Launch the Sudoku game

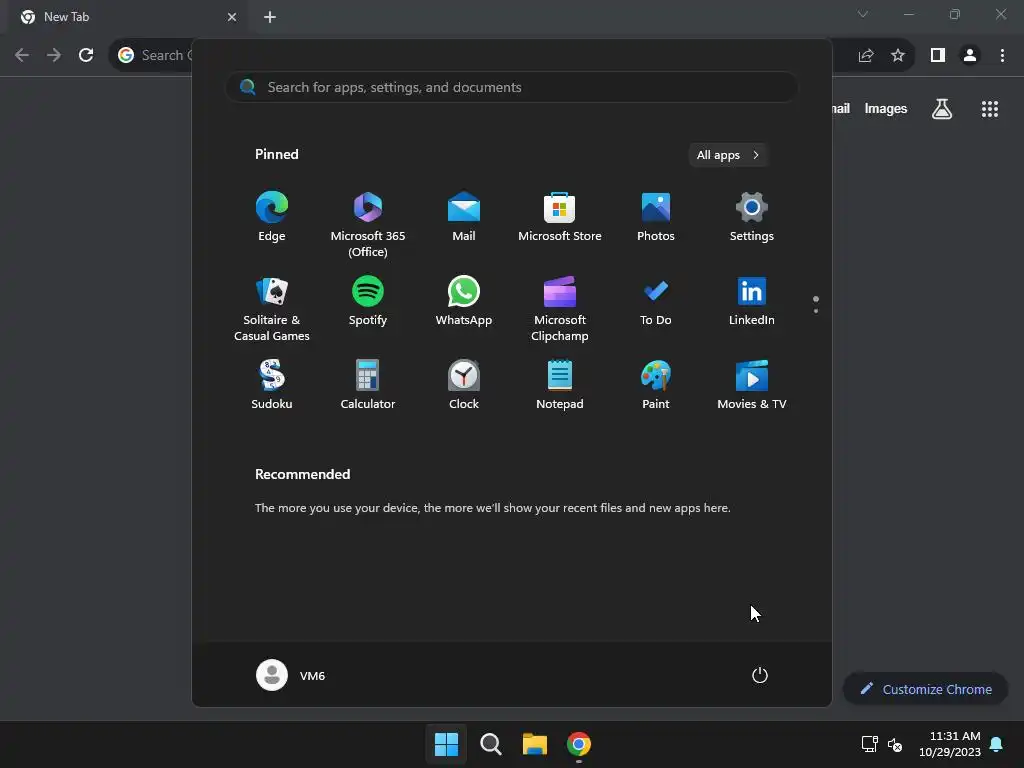click(x=272, y=385)
